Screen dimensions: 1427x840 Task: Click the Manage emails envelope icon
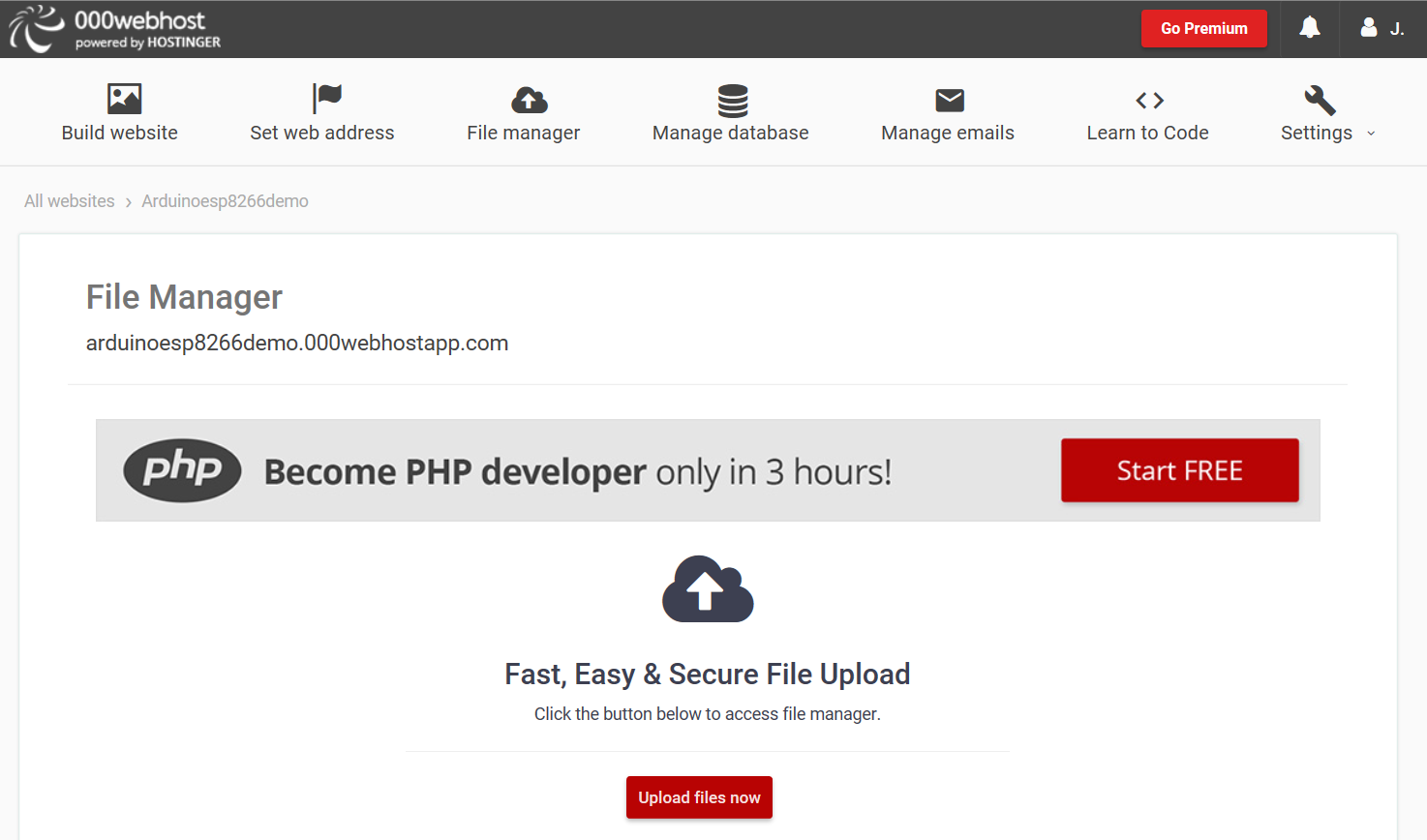[950, 100]
